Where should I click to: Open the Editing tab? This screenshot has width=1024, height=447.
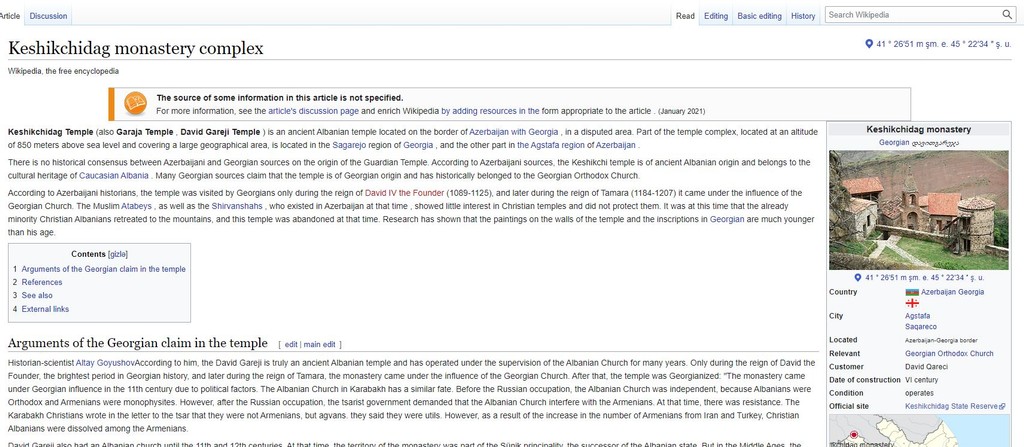click(716, 16)
